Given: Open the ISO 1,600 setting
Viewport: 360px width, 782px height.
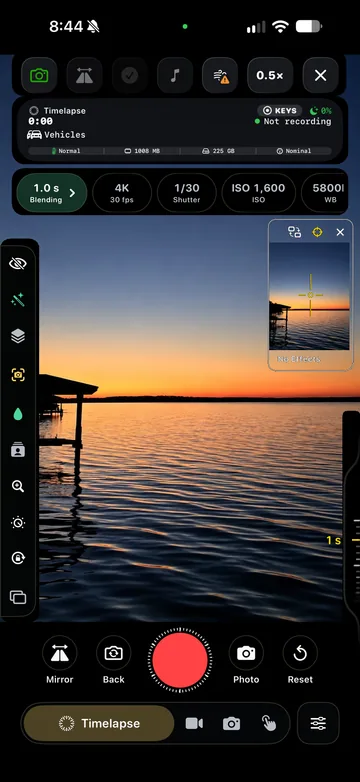Looking at the screenshot, I should click(258, 193).
